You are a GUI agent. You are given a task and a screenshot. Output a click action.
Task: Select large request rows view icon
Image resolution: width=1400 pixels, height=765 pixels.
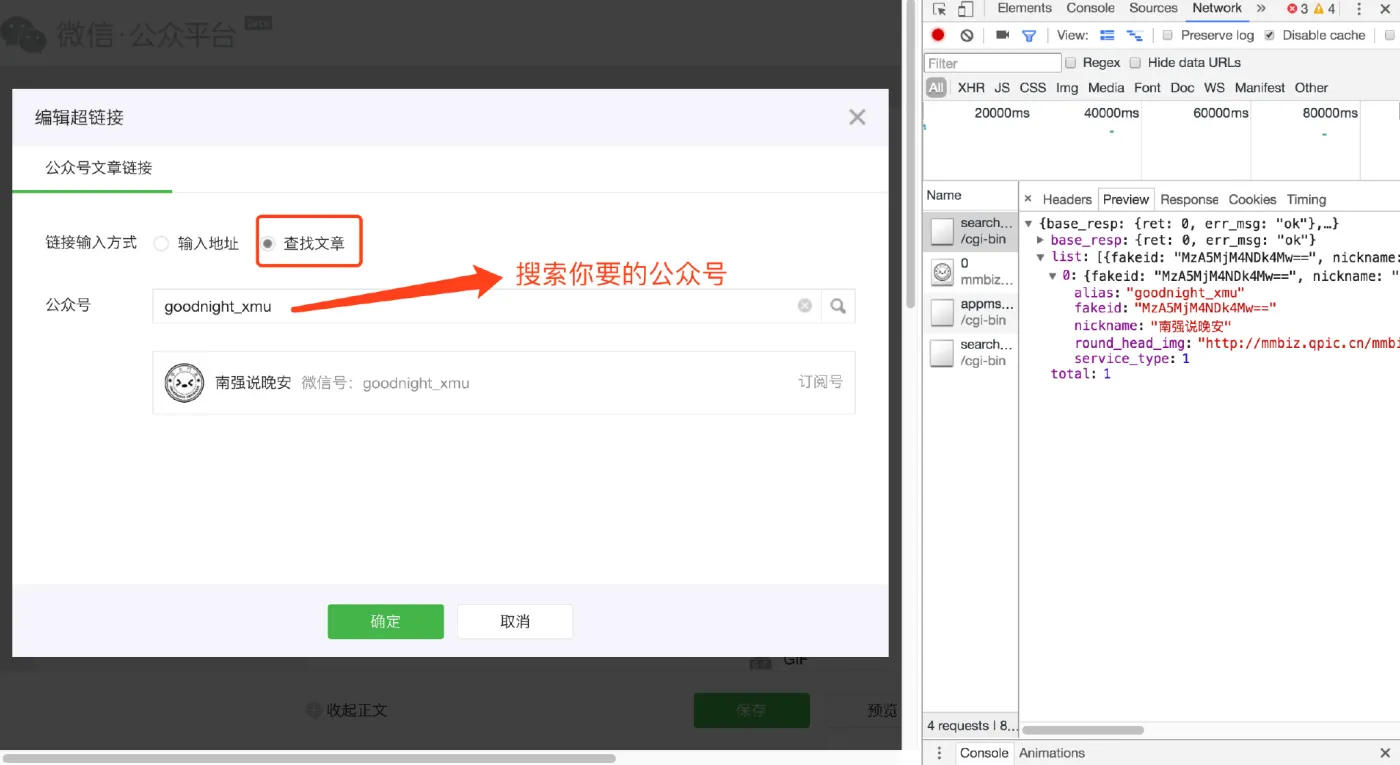pos(1107,35)
